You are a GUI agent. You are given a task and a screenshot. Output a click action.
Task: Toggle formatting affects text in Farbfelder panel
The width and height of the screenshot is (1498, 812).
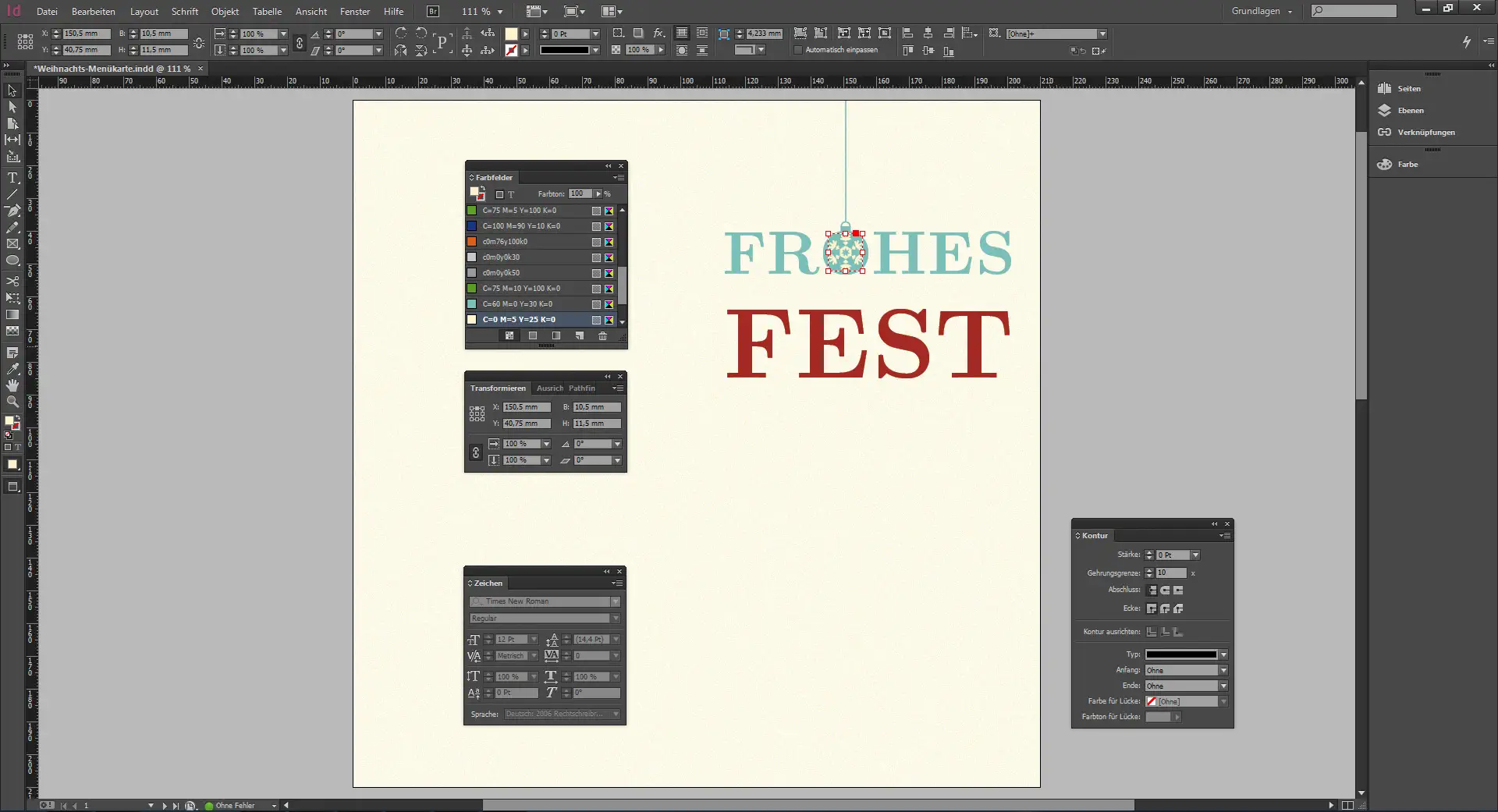(x=511, y=194)
